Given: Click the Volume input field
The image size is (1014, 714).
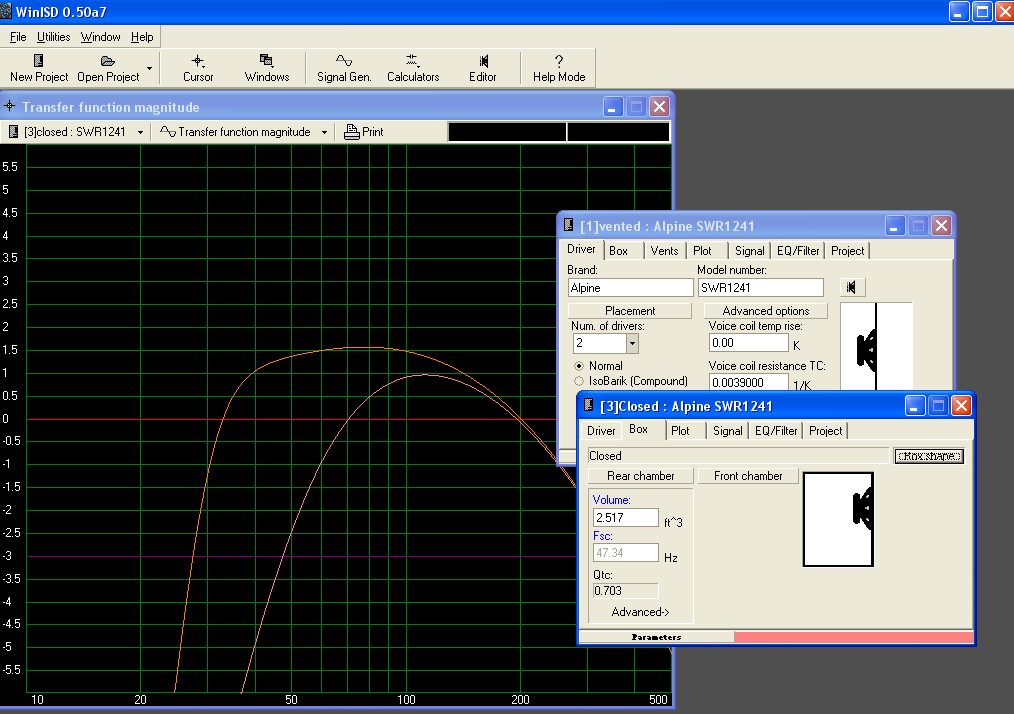Looking at the screenshot, I should (625, 517).
